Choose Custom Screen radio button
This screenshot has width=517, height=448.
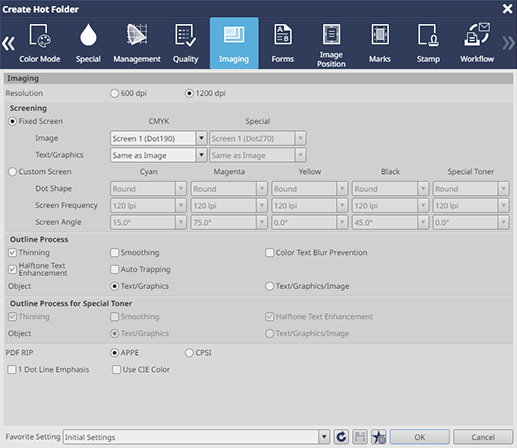tap(12, 172)
